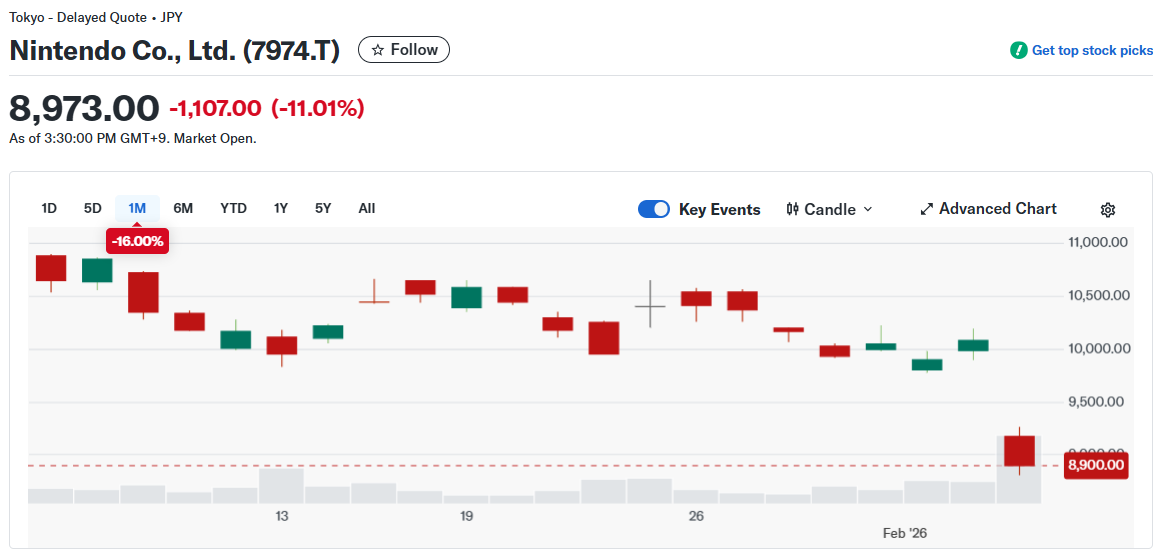Toggle the Key Events switch

[654, 209]
